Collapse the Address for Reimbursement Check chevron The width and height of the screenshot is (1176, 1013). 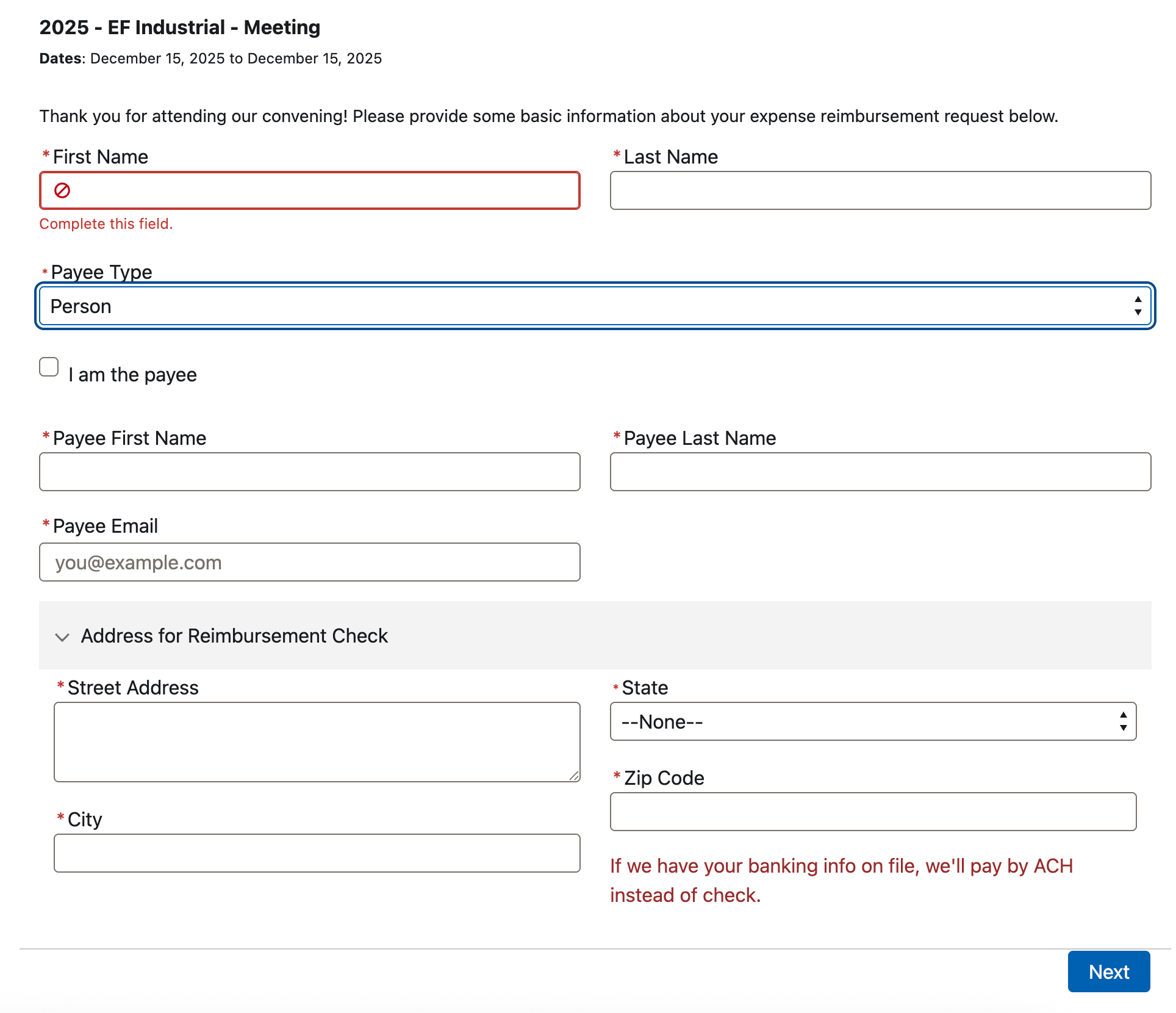tap(62, 637)
